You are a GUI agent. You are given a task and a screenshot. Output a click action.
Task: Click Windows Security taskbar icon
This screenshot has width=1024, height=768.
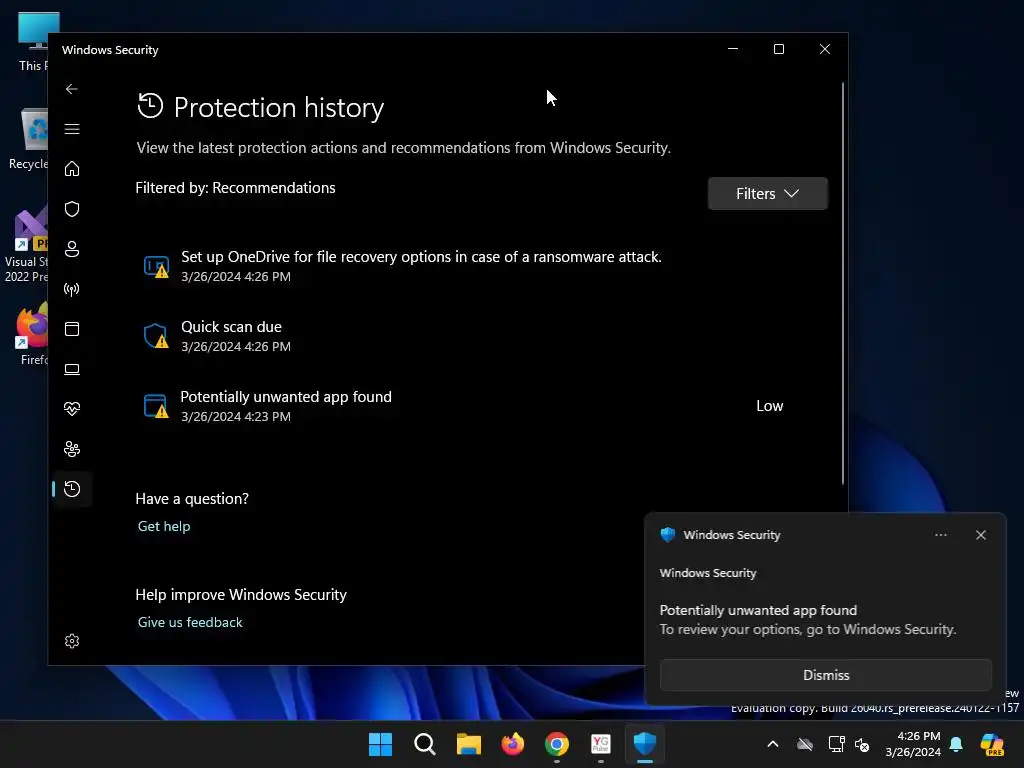coord(645,744)
